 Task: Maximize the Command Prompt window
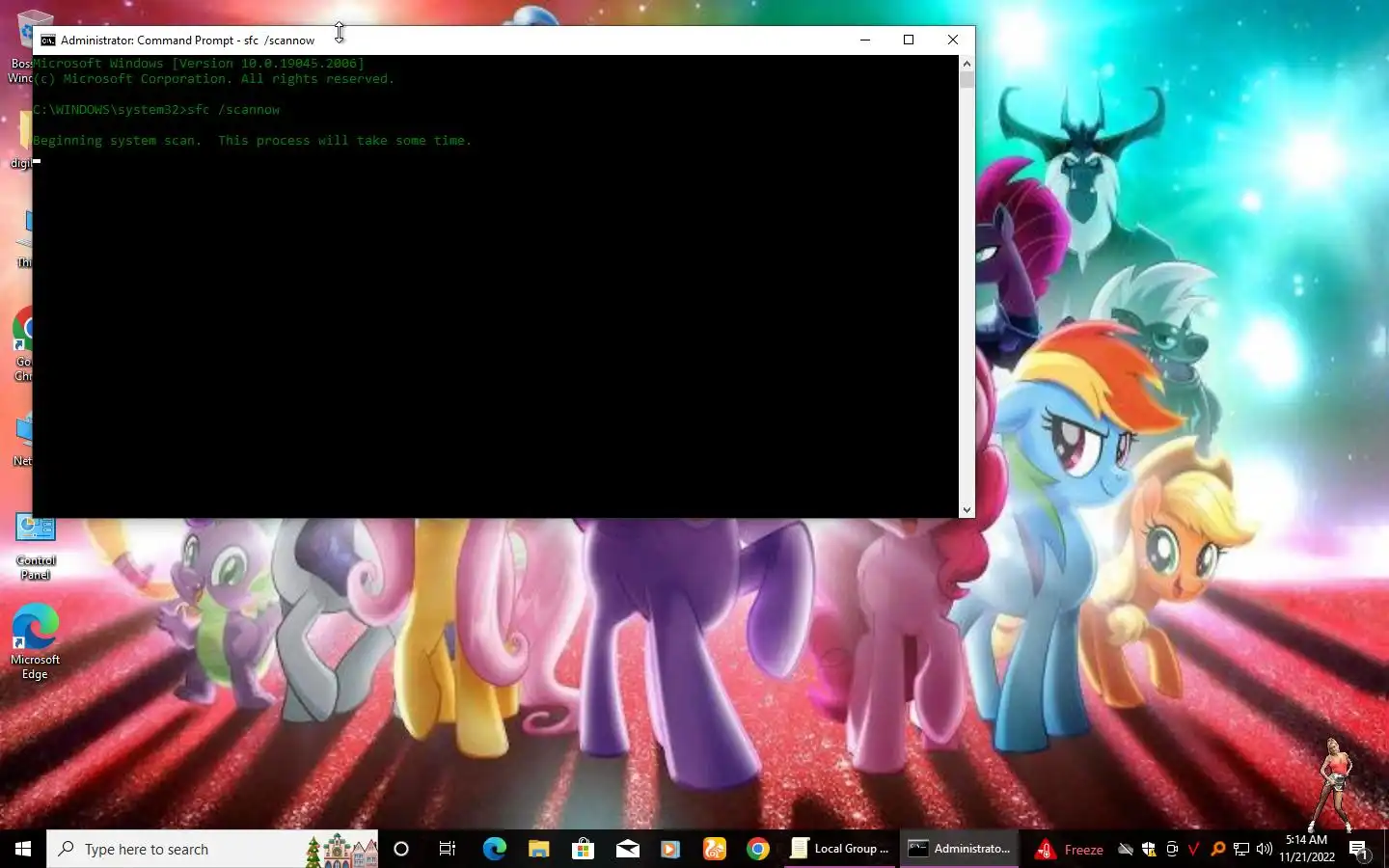point(909,40)
